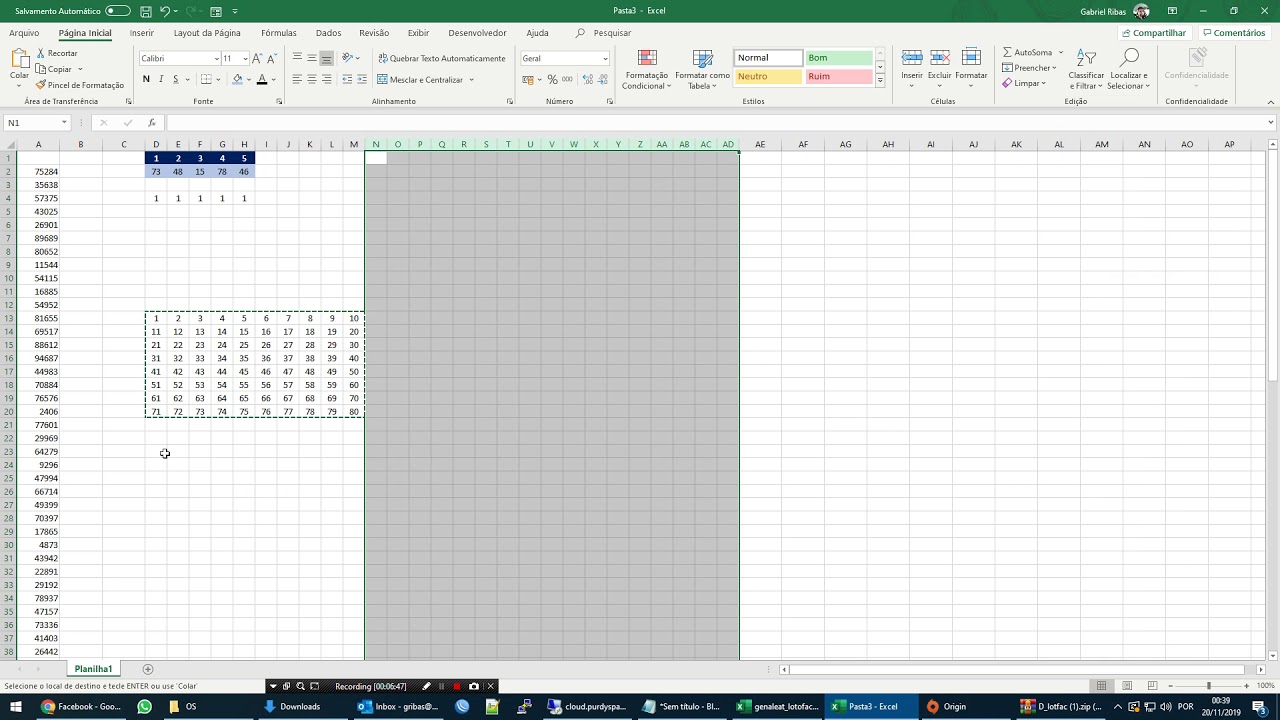Toggle the Salvamento Automático switch
The image size is (1280, 720).
click(118, 11)
